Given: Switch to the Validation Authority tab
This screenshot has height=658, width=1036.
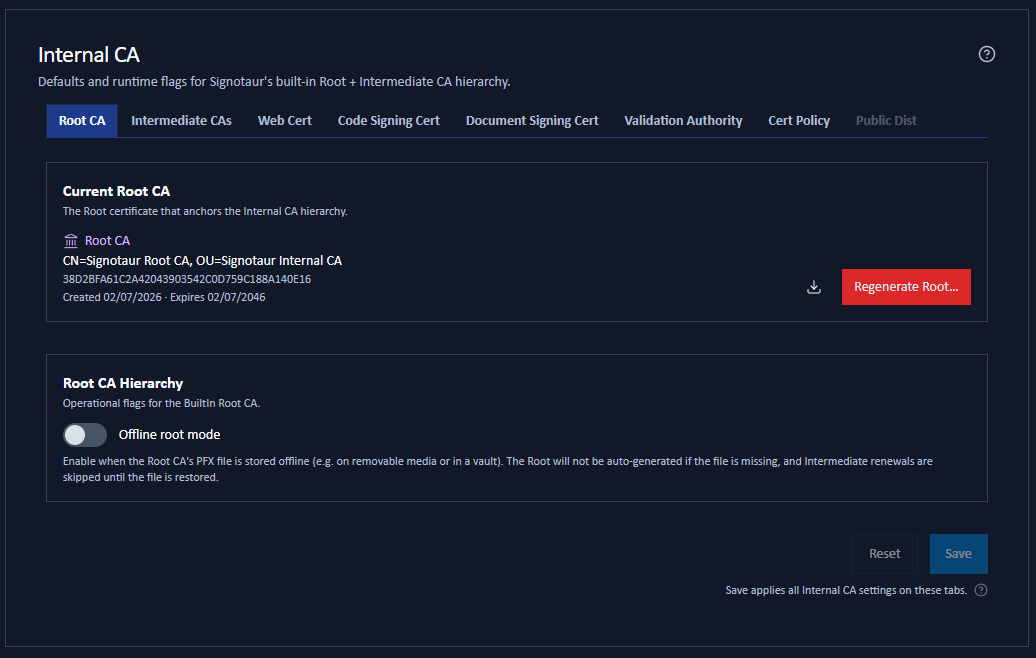Looking at the screenshot, I should click(x=683, y=121).
